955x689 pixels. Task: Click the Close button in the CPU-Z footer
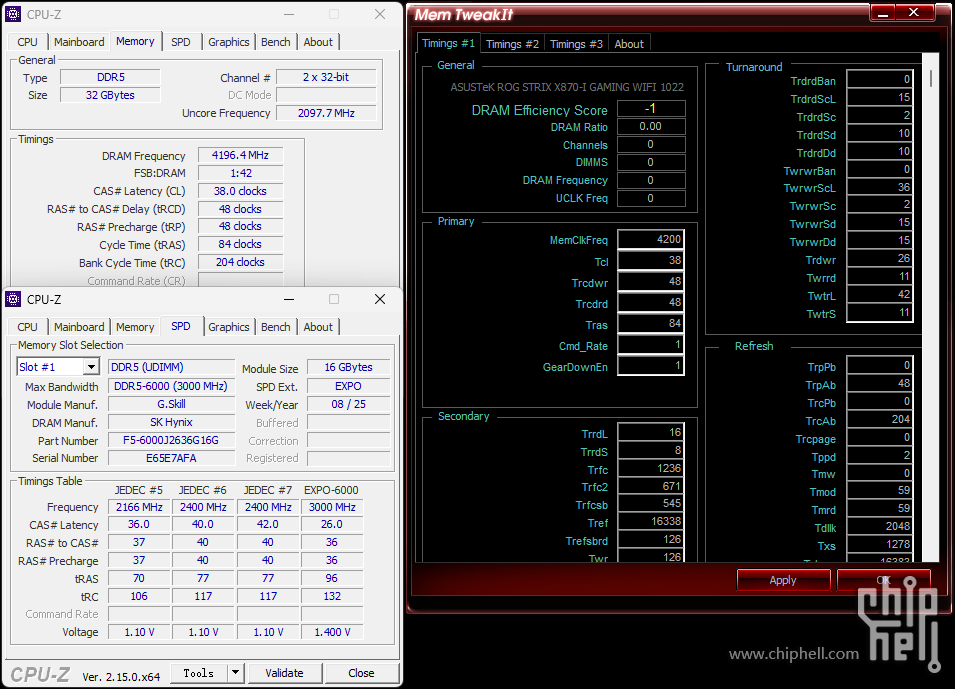[361, 673]
